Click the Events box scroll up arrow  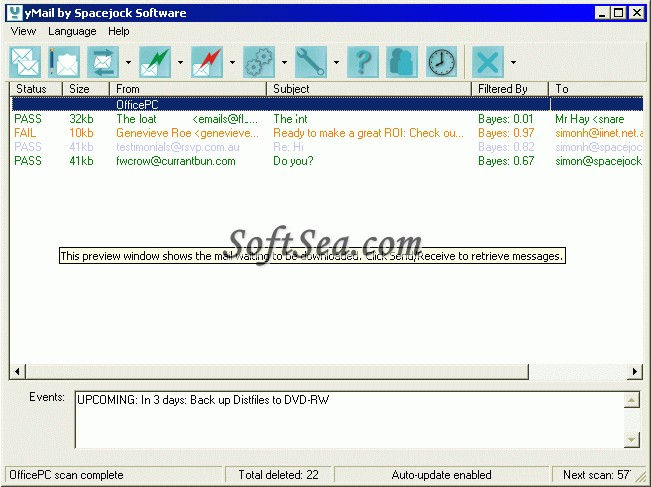631,400
